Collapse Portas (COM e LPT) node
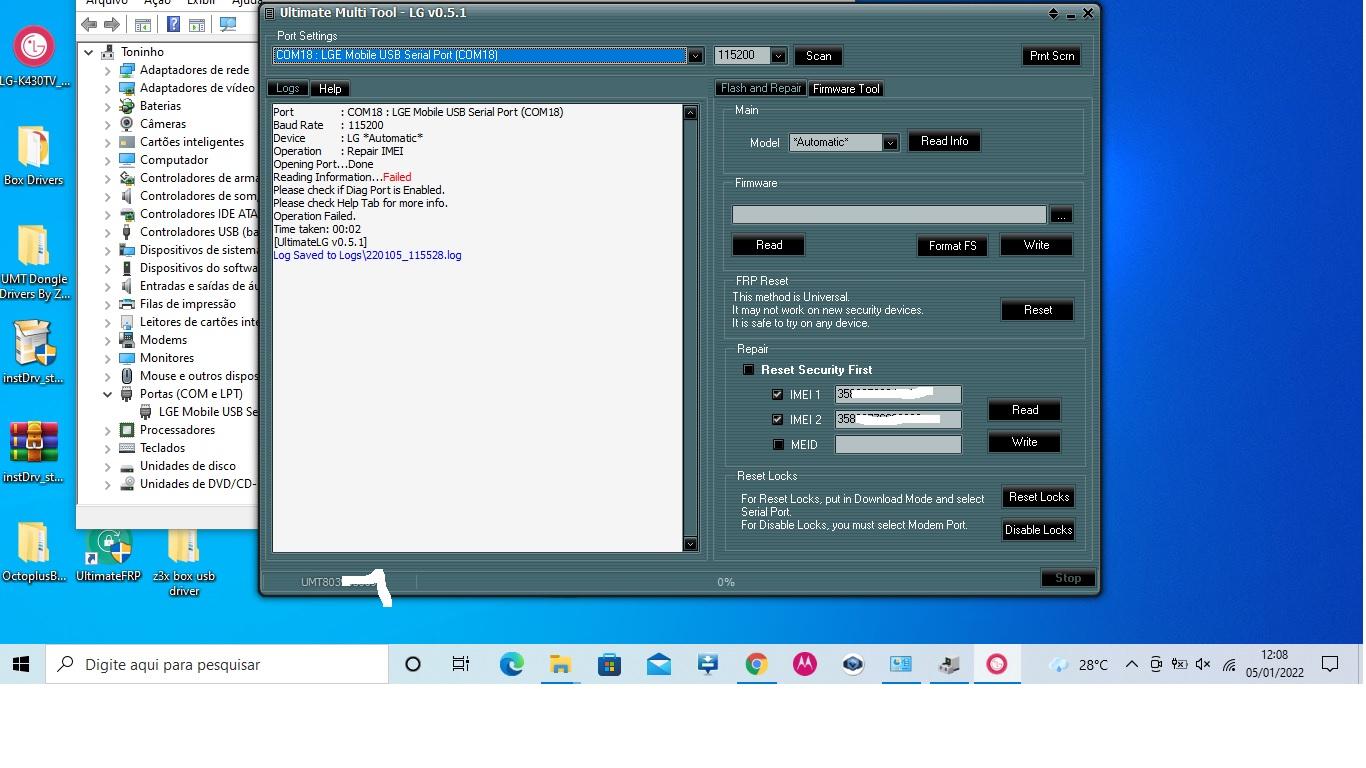This screenshot has height=768, width=1366. point(108,394)
